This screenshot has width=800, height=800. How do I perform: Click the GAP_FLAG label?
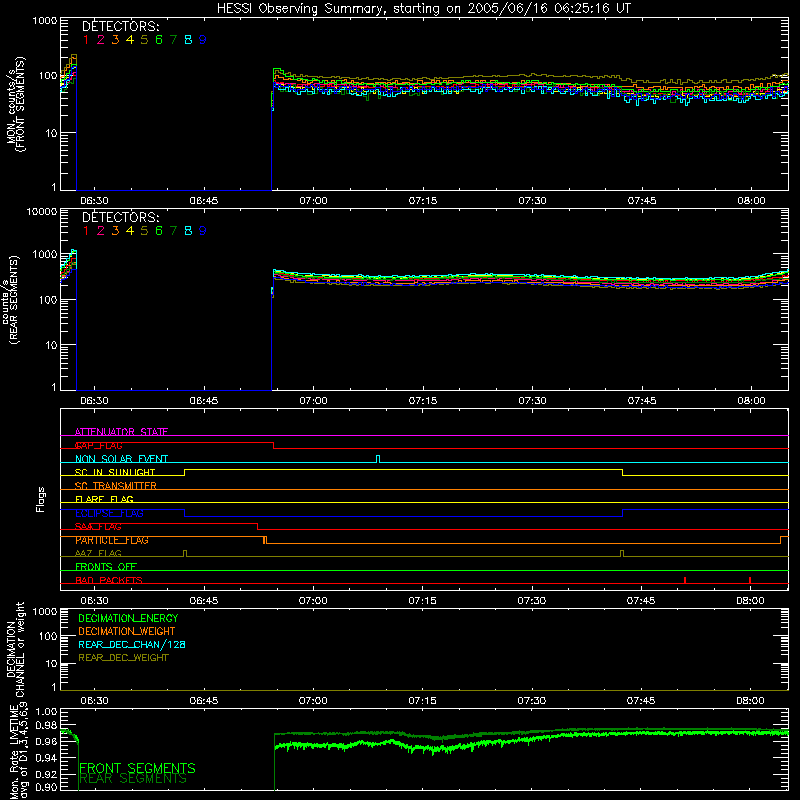coord(98,445)
